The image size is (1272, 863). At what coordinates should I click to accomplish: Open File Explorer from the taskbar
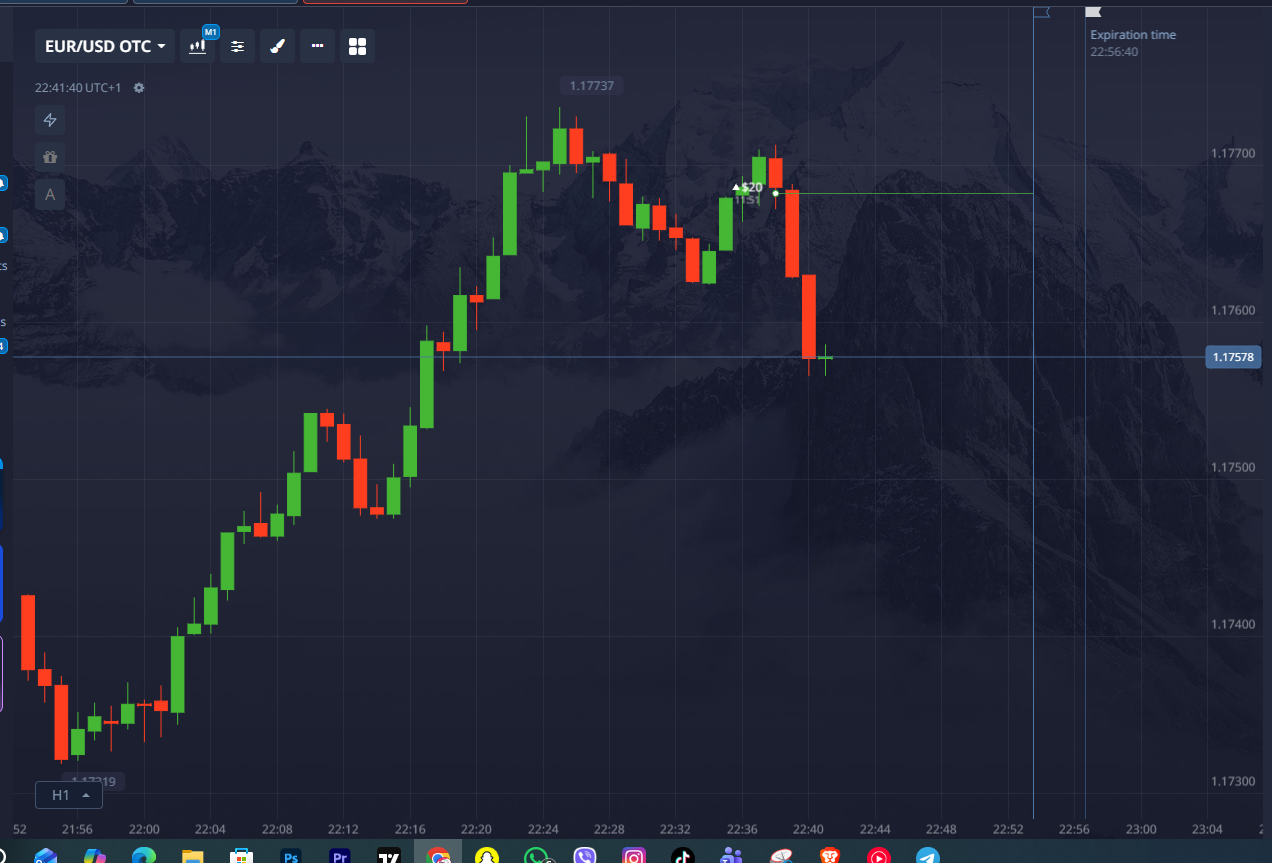(193, 856)
